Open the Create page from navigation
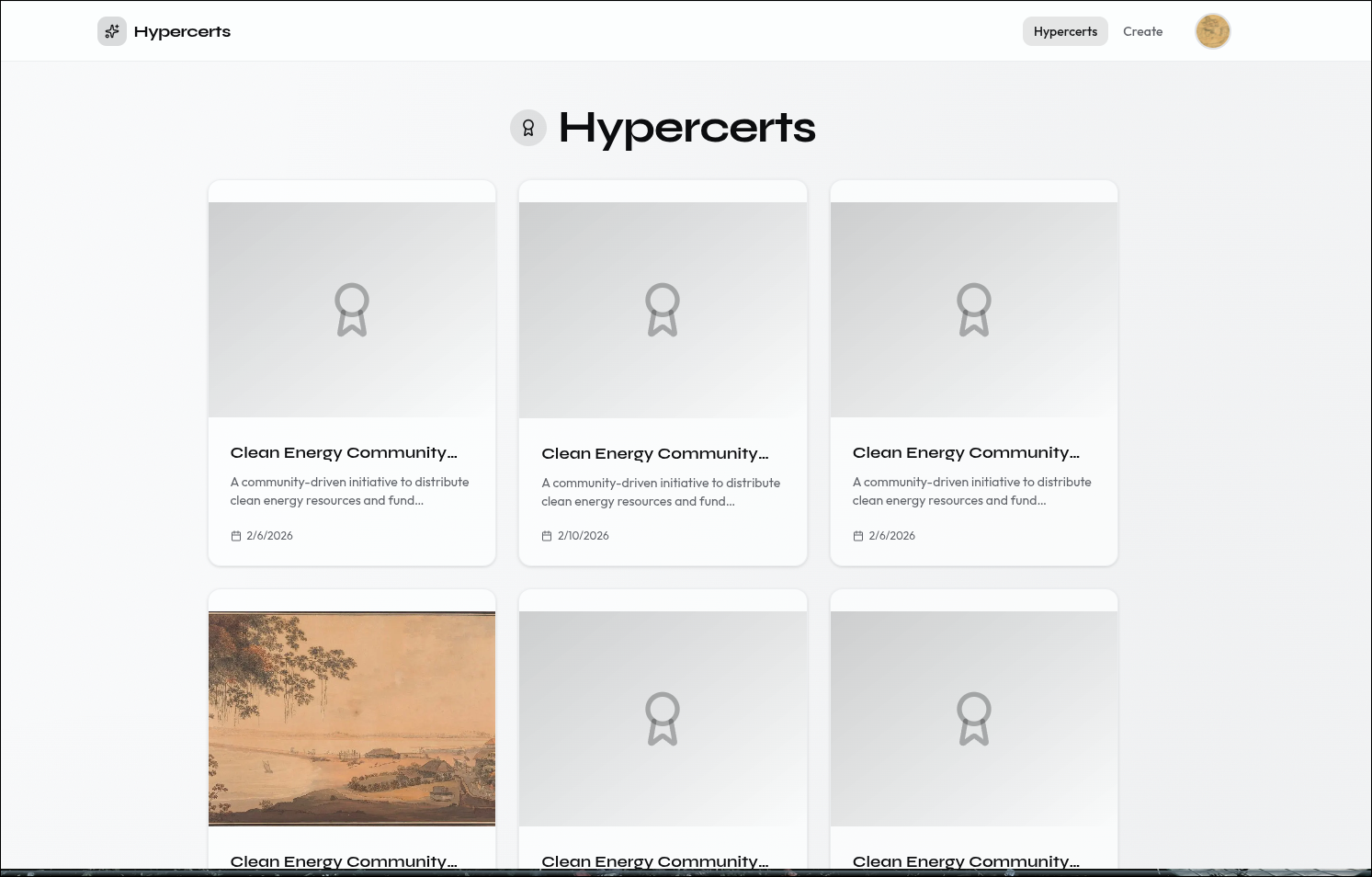Image resolution: width=1372 pixels, height=877 pixels. [1142, 31]
